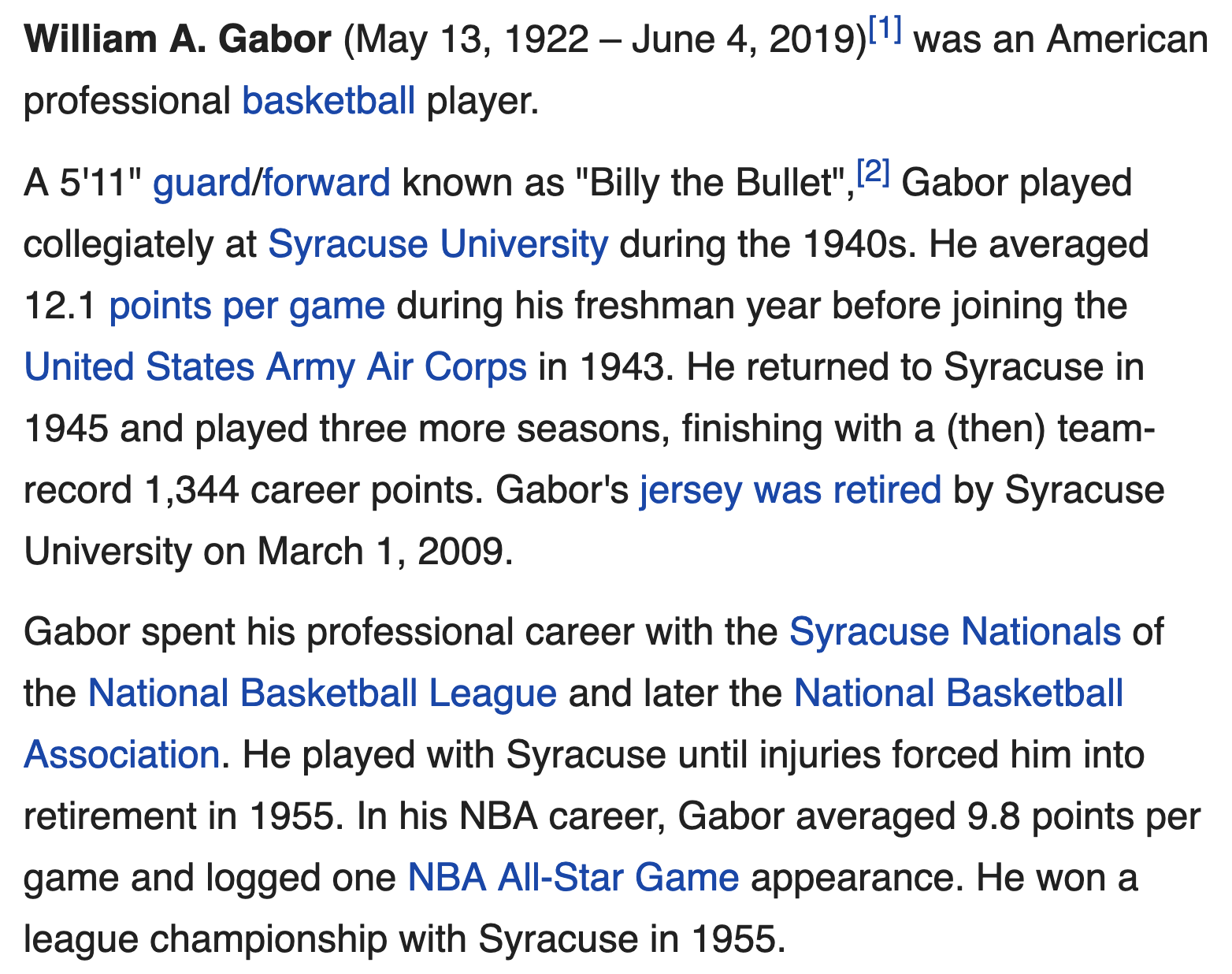This screenshot has height=974, width=1232.
Task: Open the jersey was retired link
Action: coord(790,490)
